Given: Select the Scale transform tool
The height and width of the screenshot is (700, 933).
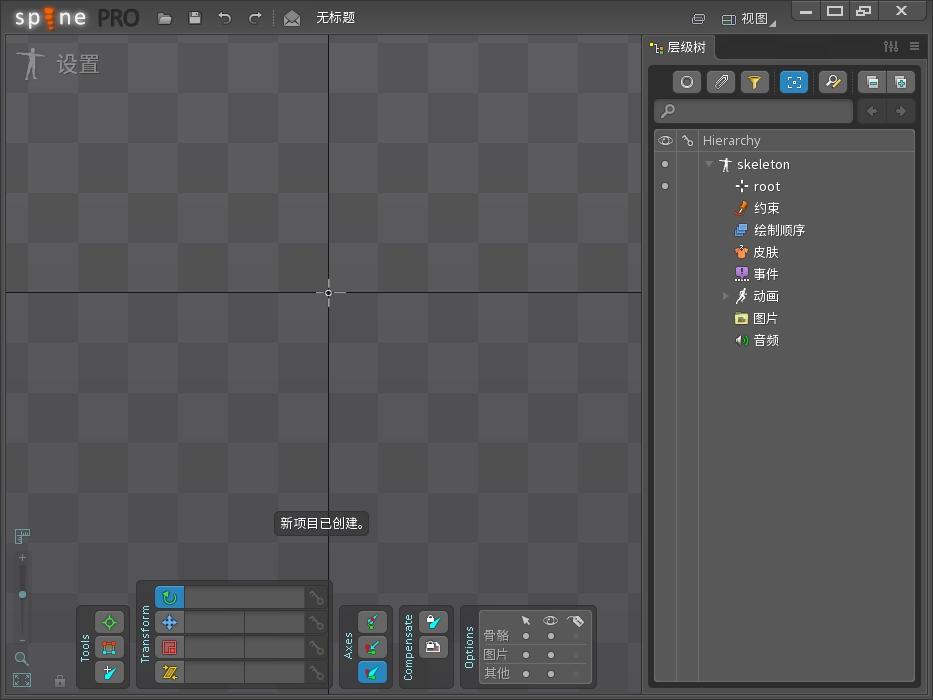Looking at the screenshot, I should [x=169, y=647].
